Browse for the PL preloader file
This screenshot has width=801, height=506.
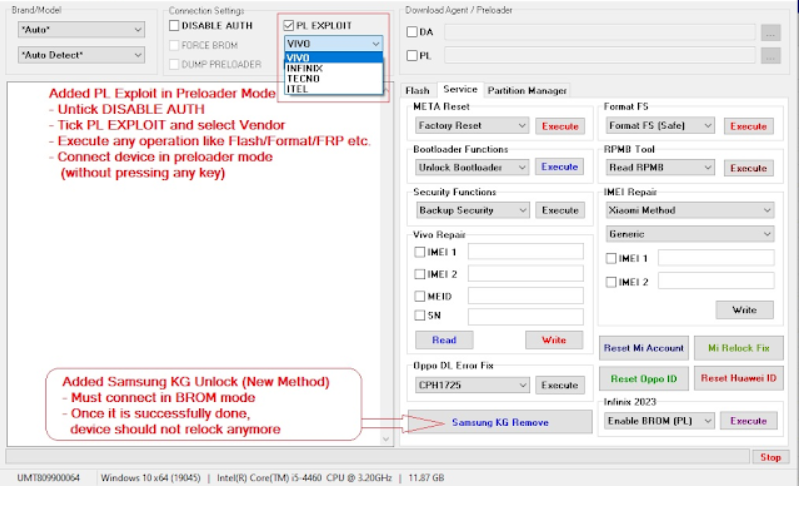[x=770, y=56]
